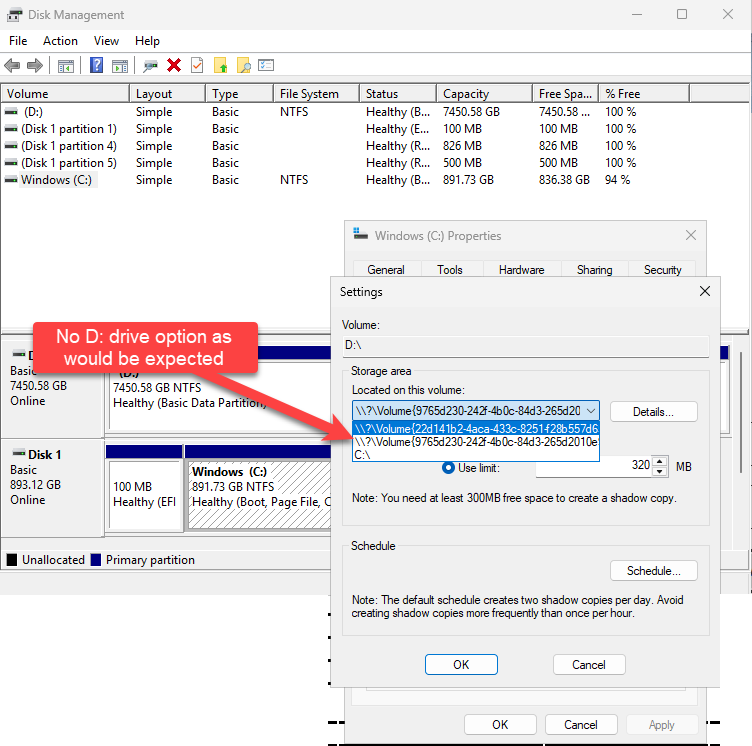Viewport: 752px width, 746px height.
Task: Toggle Show/Hide Console Tree toolbar icon
Action: [x=66, y=66]
